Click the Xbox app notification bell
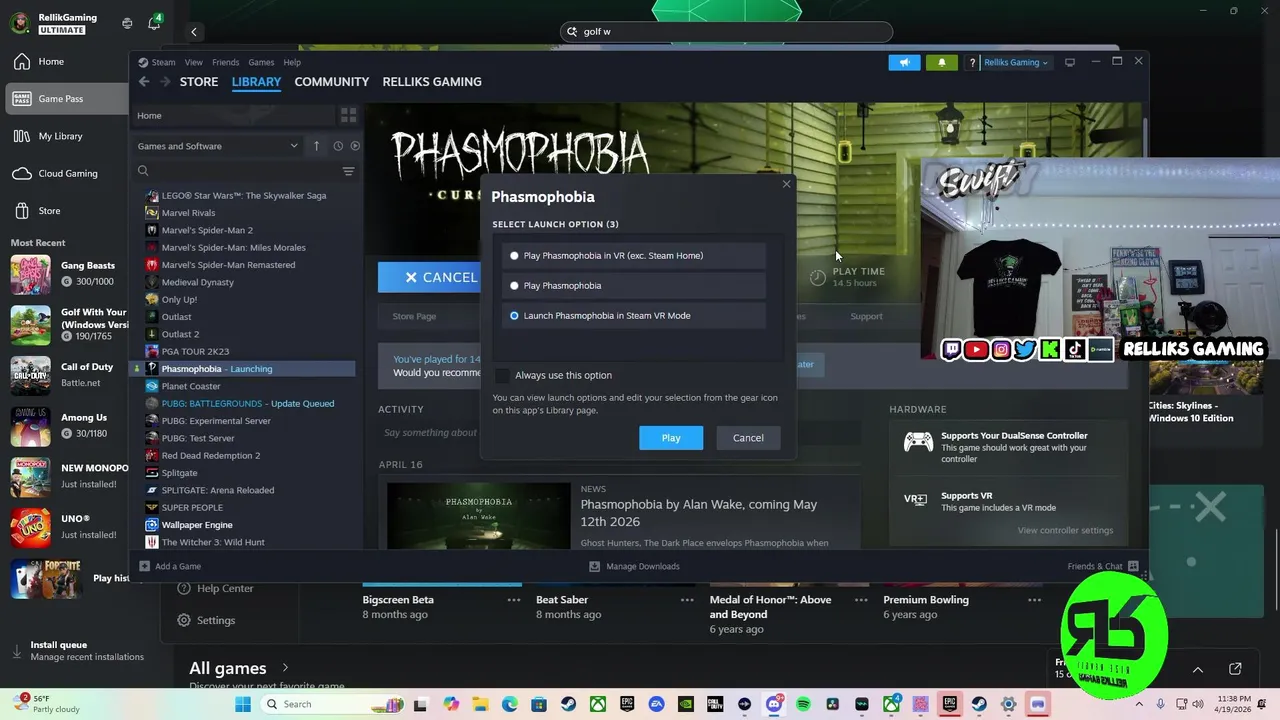This screenshot has width=1280, height=720. (154, 23)
